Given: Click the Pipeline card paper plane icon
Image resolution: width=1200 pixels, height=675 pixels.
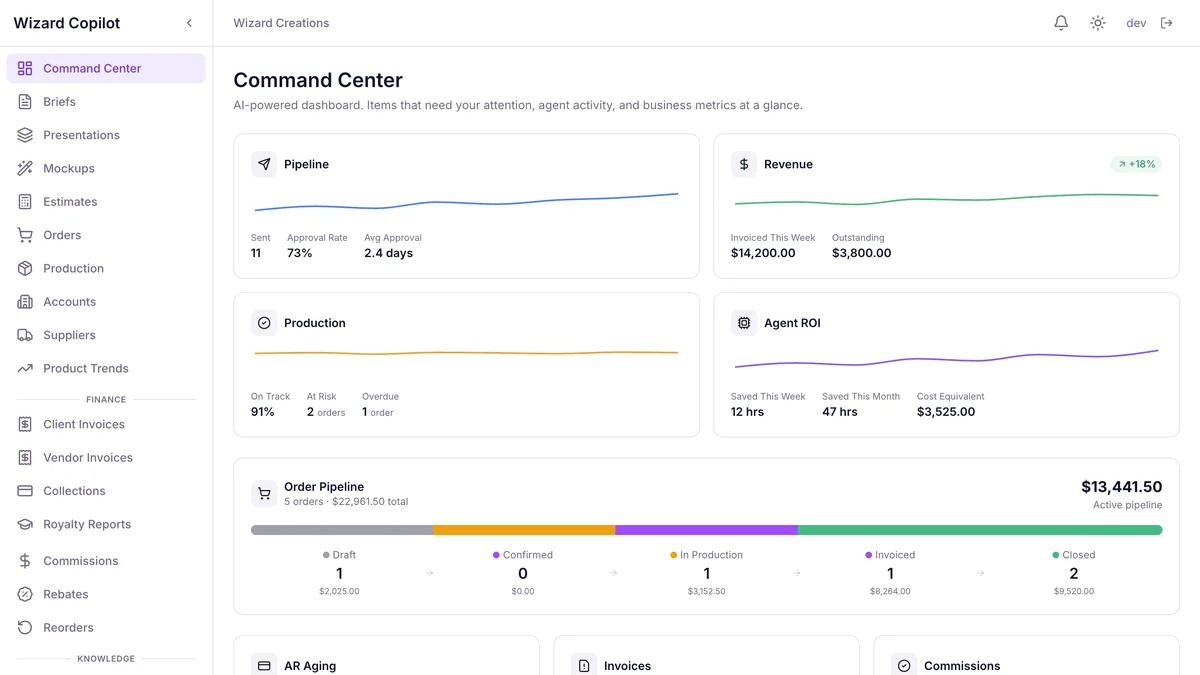Looking at the screenshot, I should pos(264,164).
